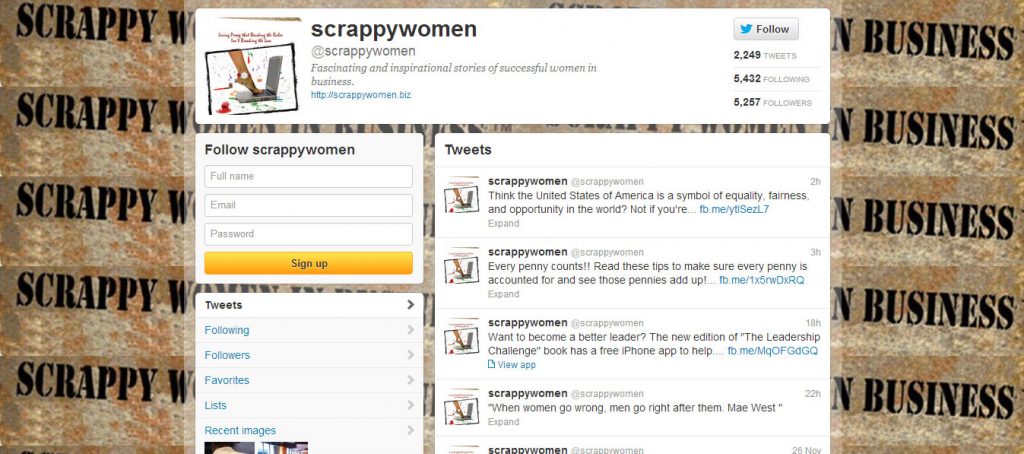The width and height of the screenshot is (1024, 454).
Task: Click the chevron arrow beside Following
Action: pos(410,330)
